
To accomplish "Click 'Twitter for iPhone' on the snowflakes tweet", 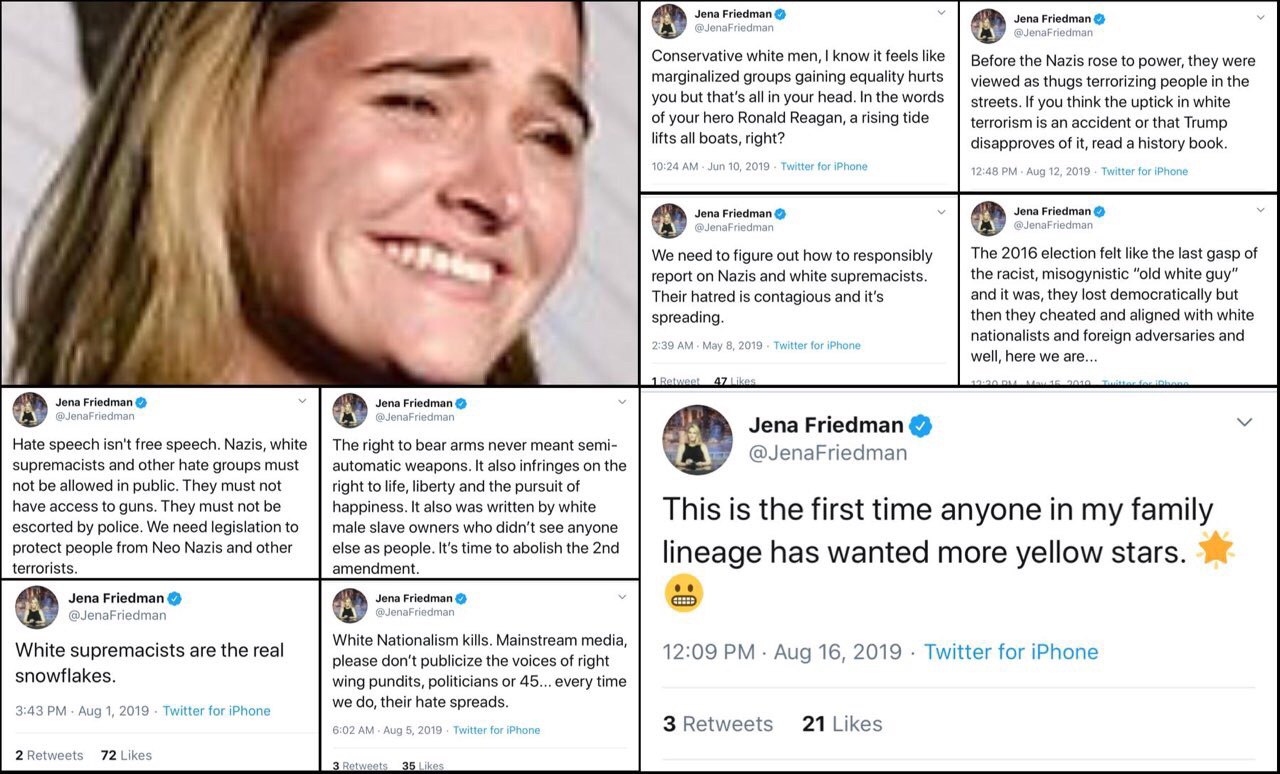I will coord(216,711).
